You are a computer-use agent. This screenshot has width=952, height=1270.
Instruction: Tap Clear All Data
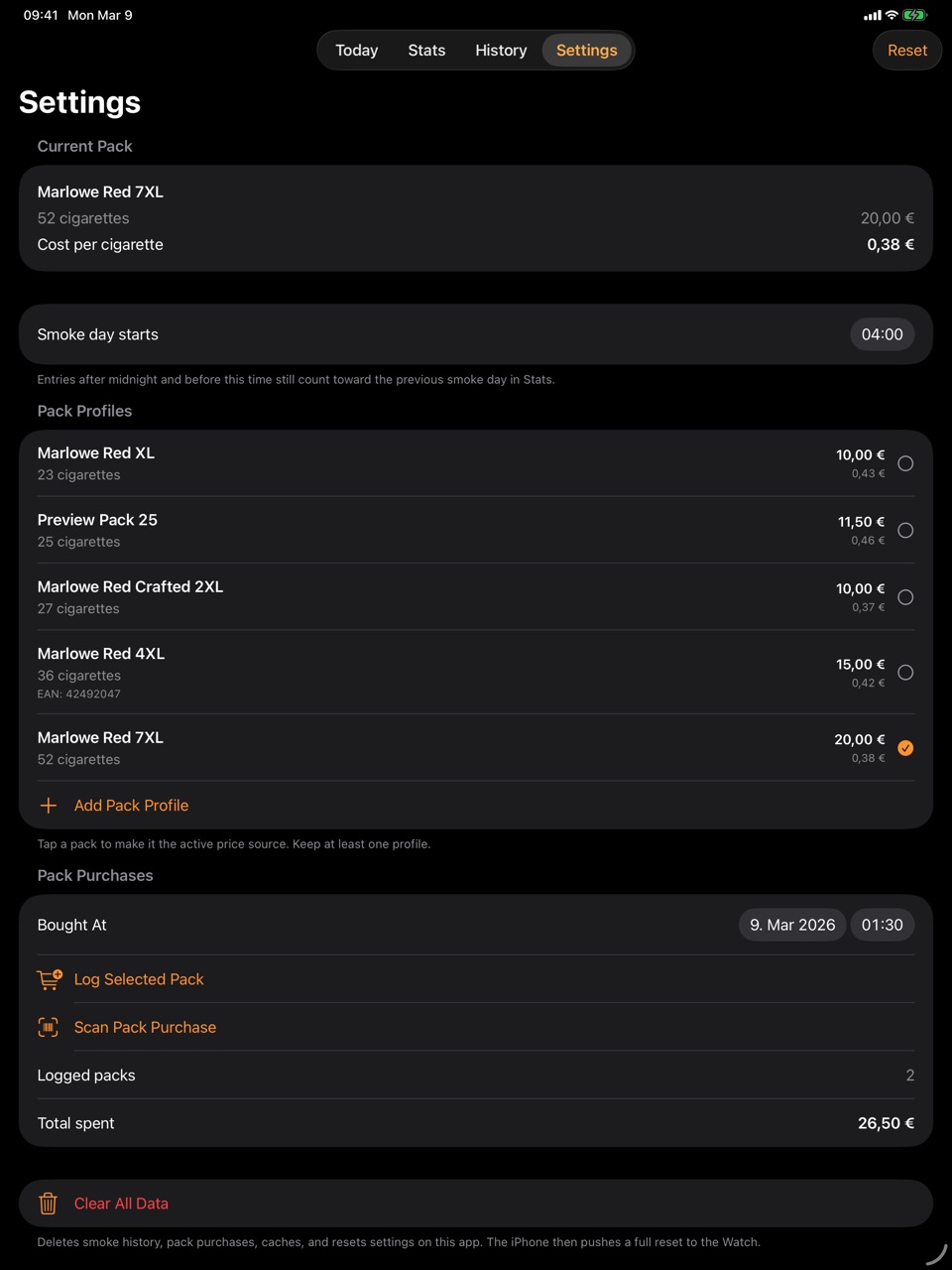point(121,1203)
